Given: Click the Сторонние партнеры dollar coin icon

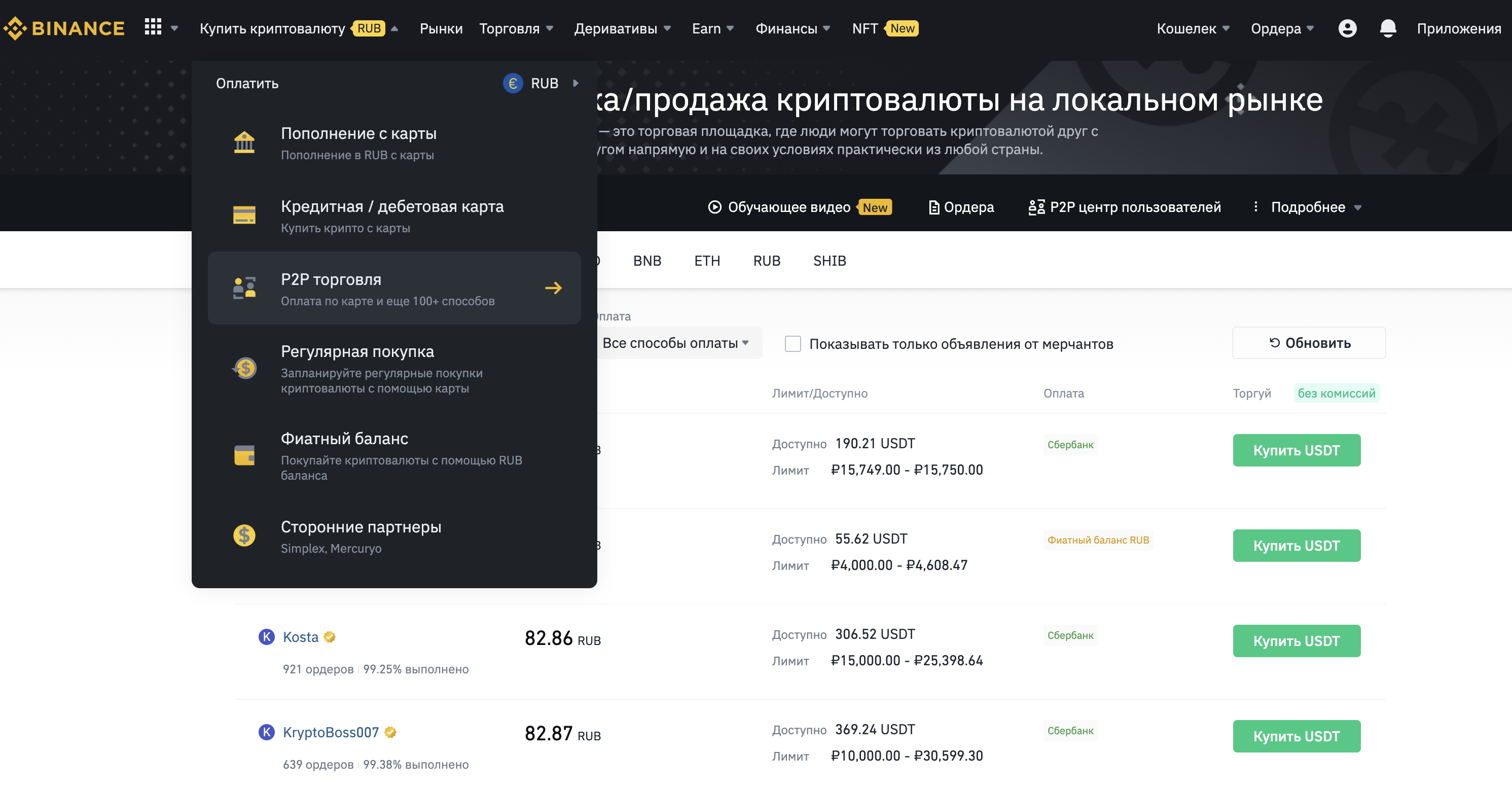Looking at the screenshot, I should tap(244, 535).
